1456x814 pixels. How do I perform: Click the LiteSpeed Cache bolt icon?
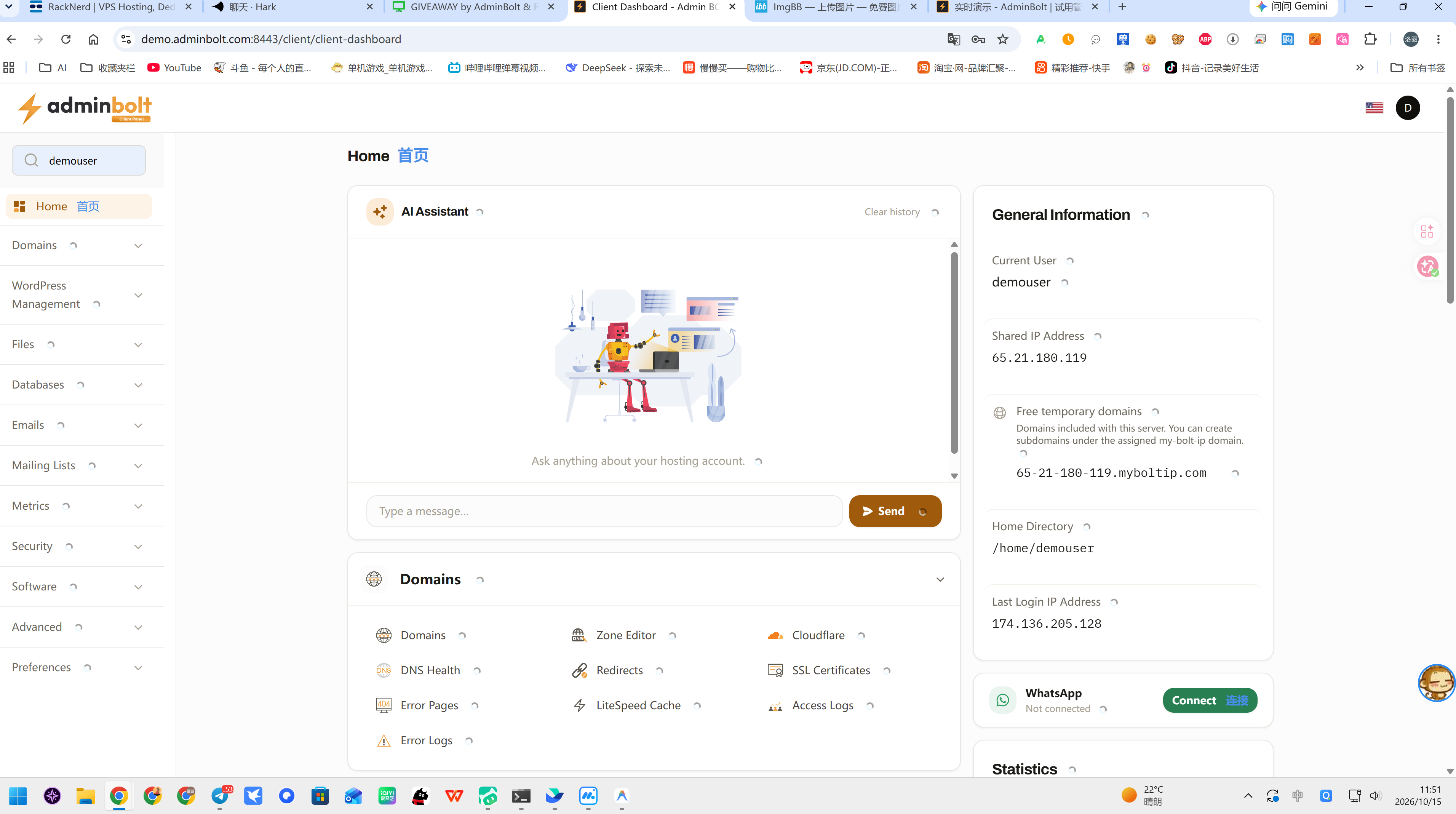579,705
